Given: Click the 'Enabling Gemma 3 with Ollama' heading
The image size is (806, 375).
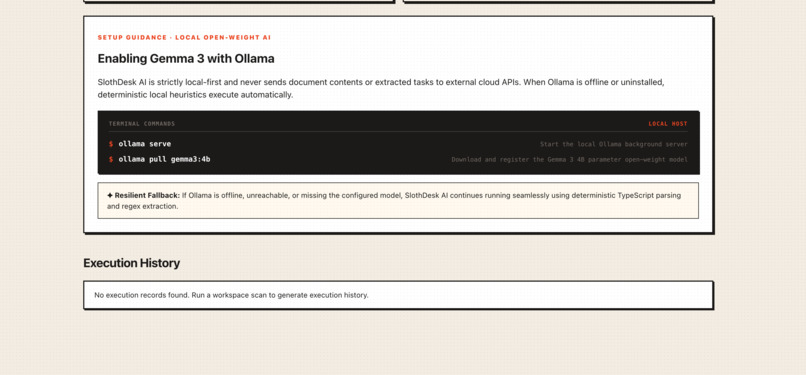Looking at the screenshot, I should point(186,59).
